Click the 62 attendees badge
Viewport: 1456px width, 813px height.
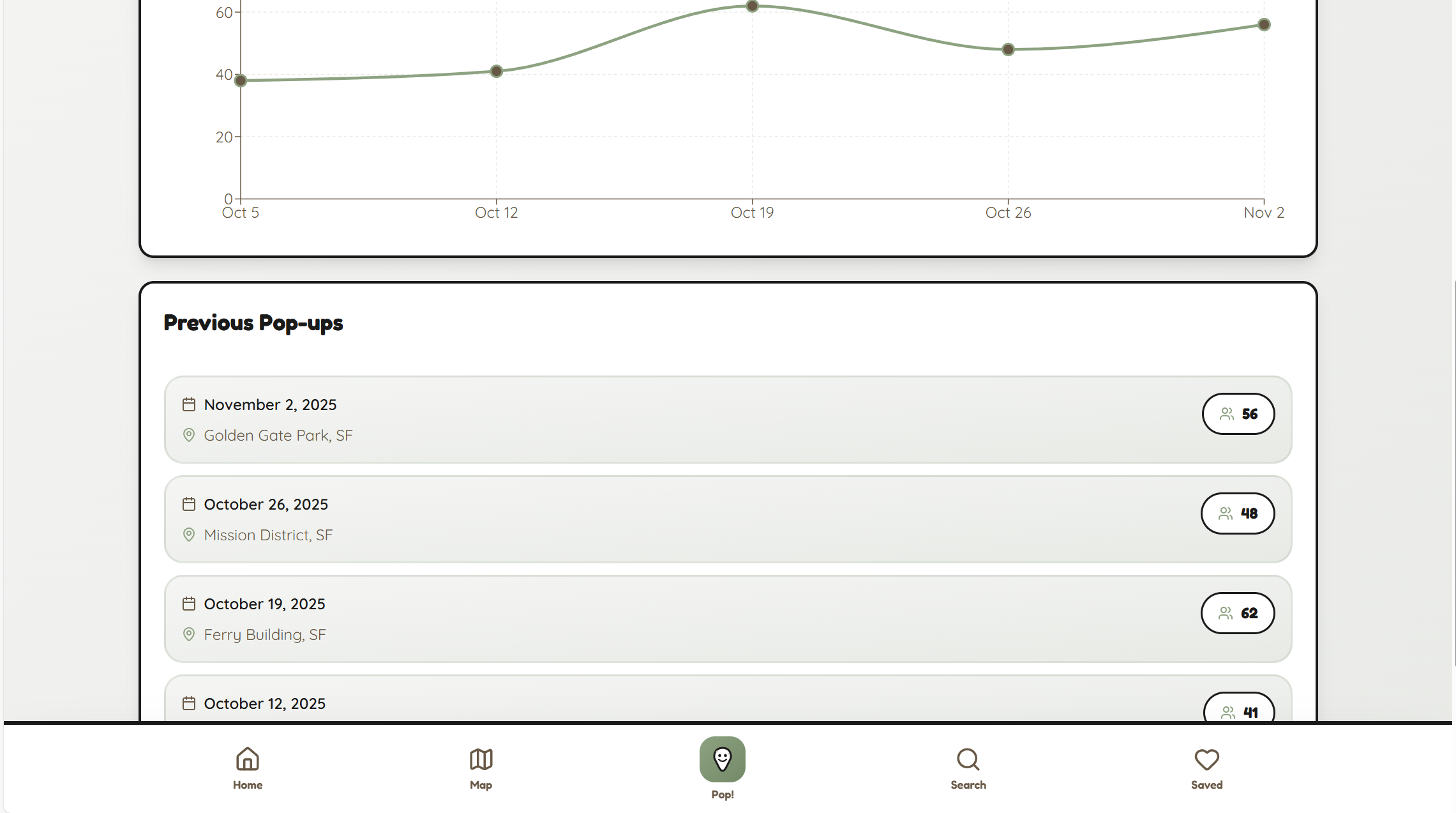point(1237,613)
